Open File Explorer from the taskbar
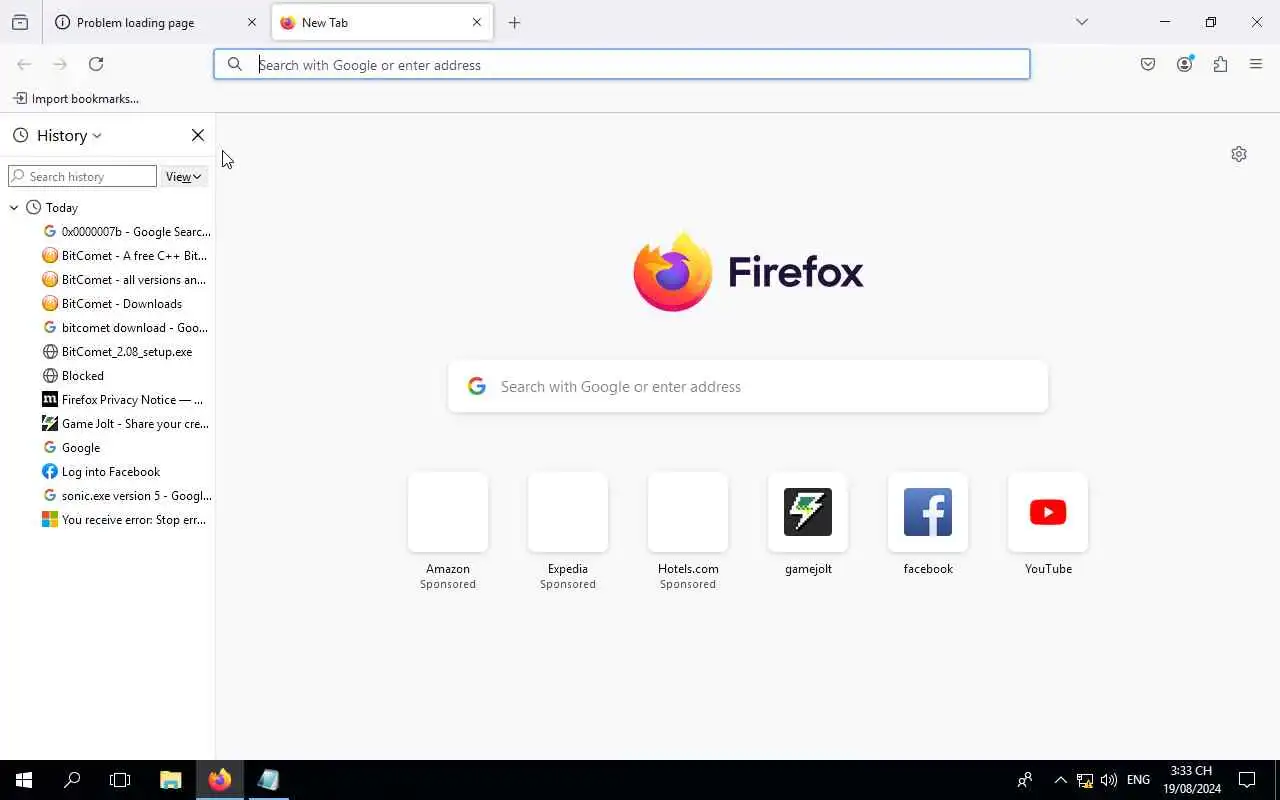 171,780
